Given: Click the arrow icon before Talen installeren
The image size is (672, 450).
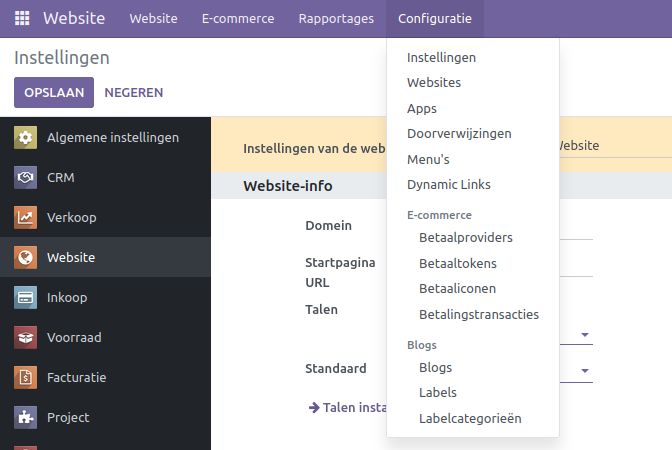Looking at the screenshot, I should coord(314,408).
